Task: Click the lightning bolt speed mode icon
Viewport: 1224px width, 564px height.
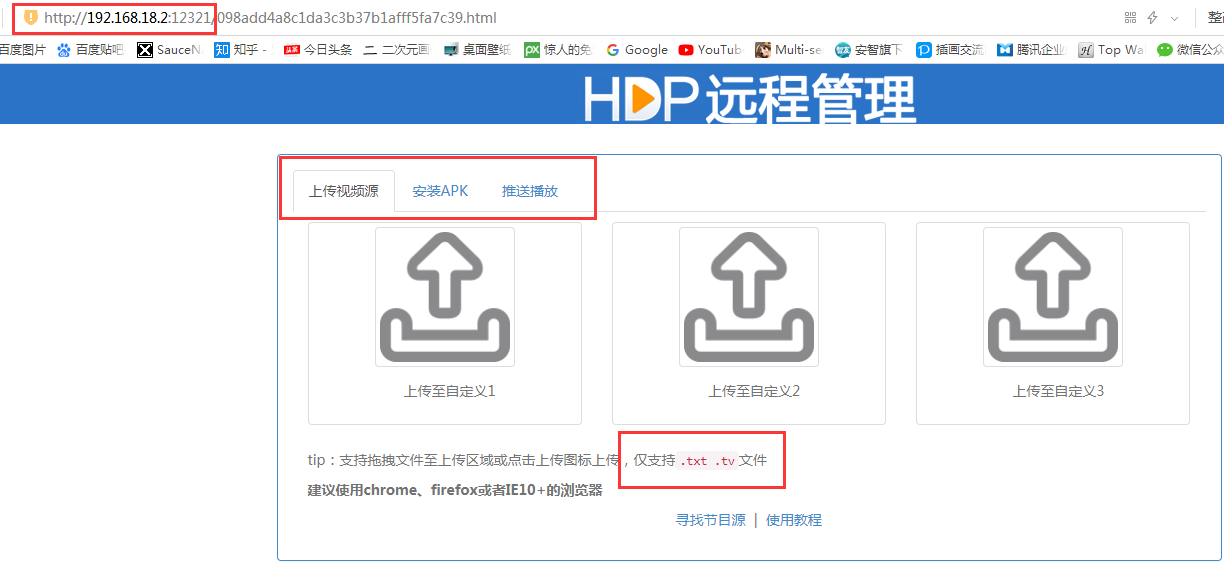Action: tap(1153, 18)
